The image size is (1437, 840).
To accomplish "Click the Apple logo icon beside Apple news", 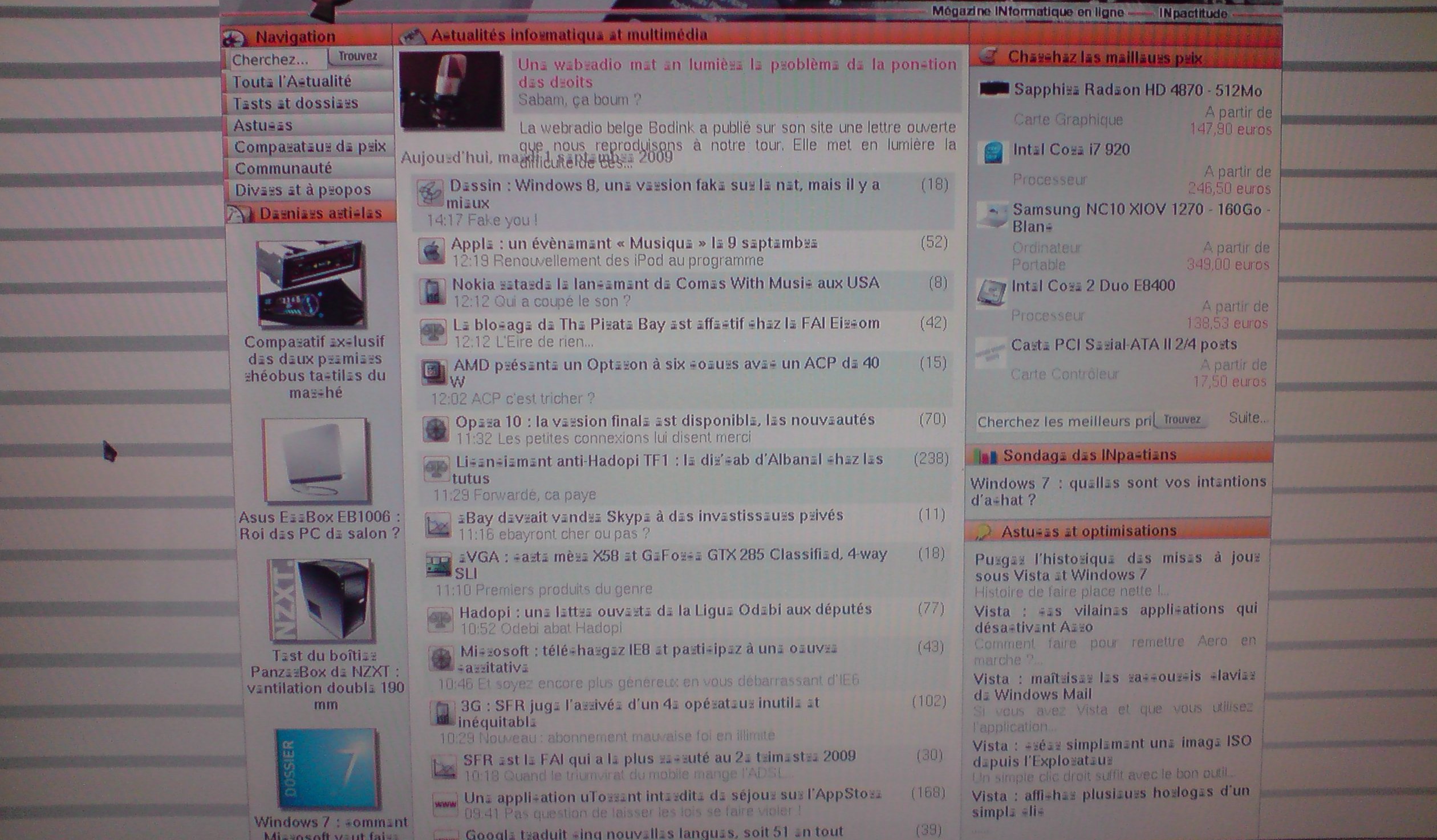I will pyautogui.click(x=432, y=251).
